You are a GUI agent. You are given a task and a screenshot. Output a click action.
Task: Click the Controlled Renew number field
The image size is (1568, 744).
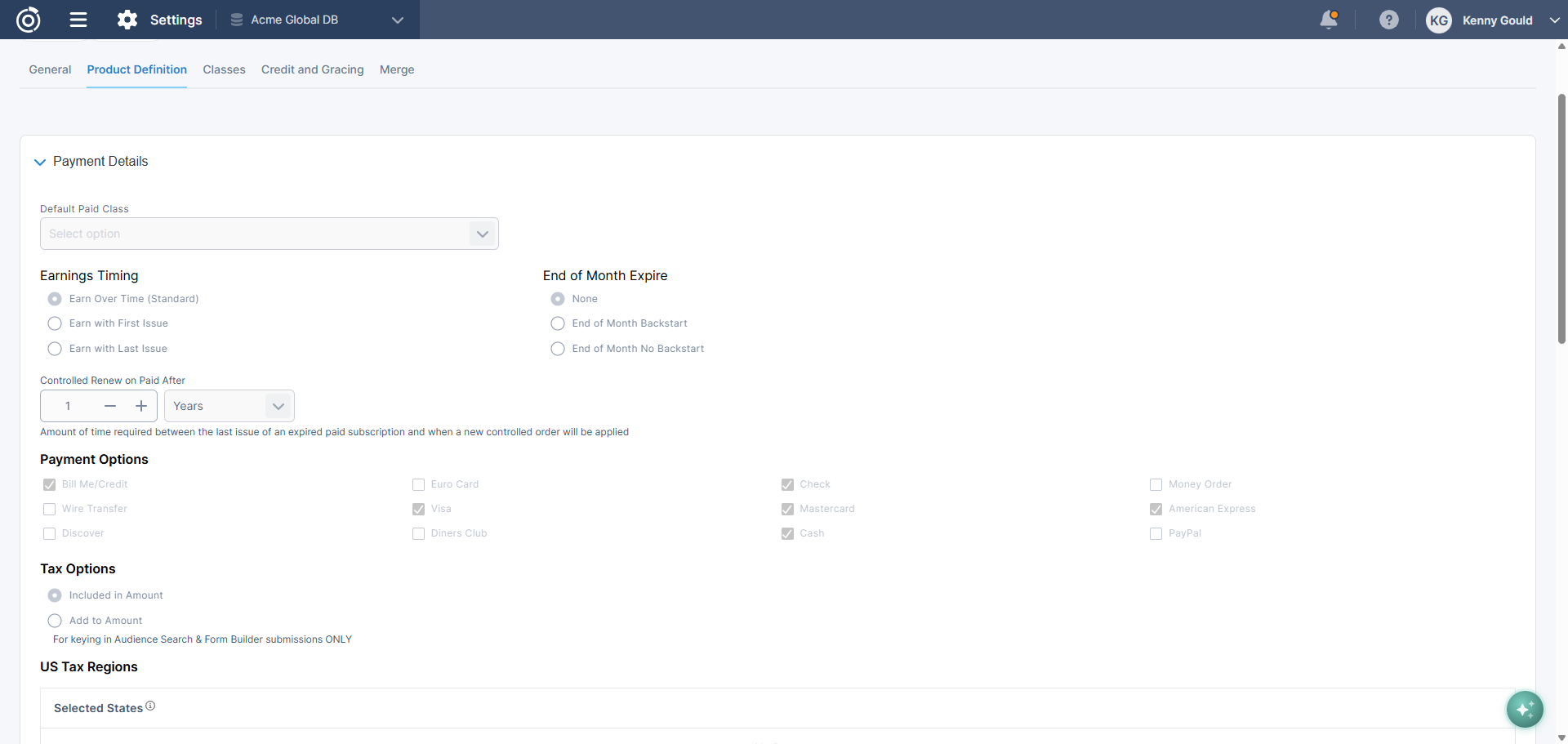(x=69, y=406)
